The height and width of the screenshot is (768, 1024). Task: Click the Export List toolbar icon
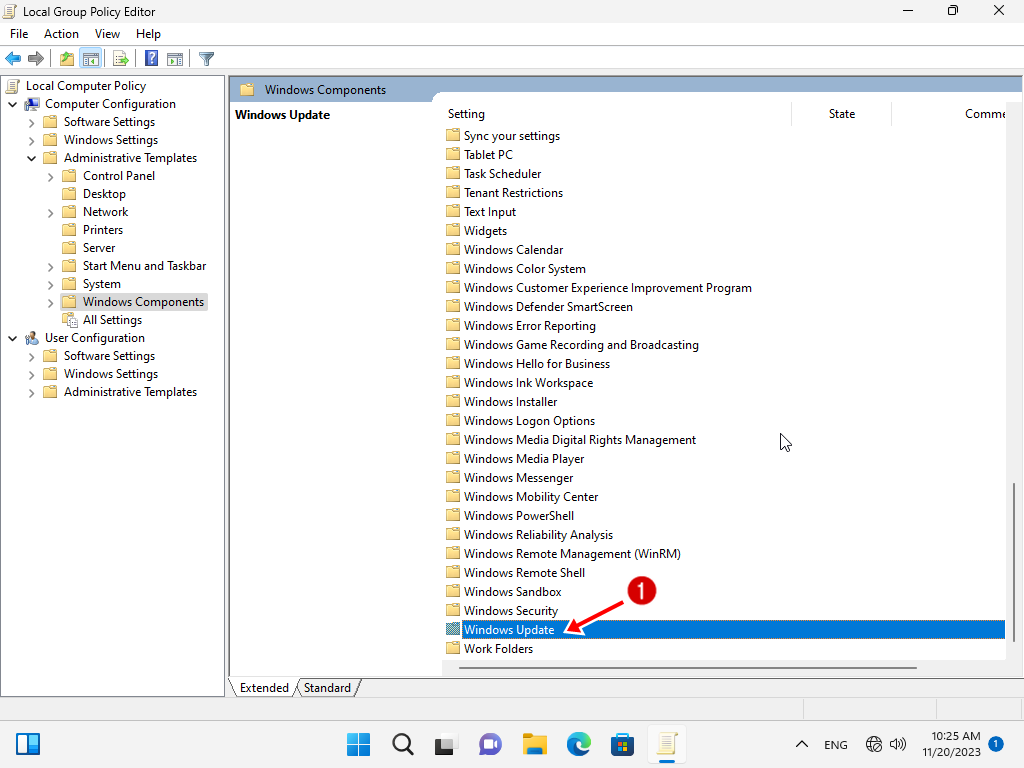[x=121, y=59]
